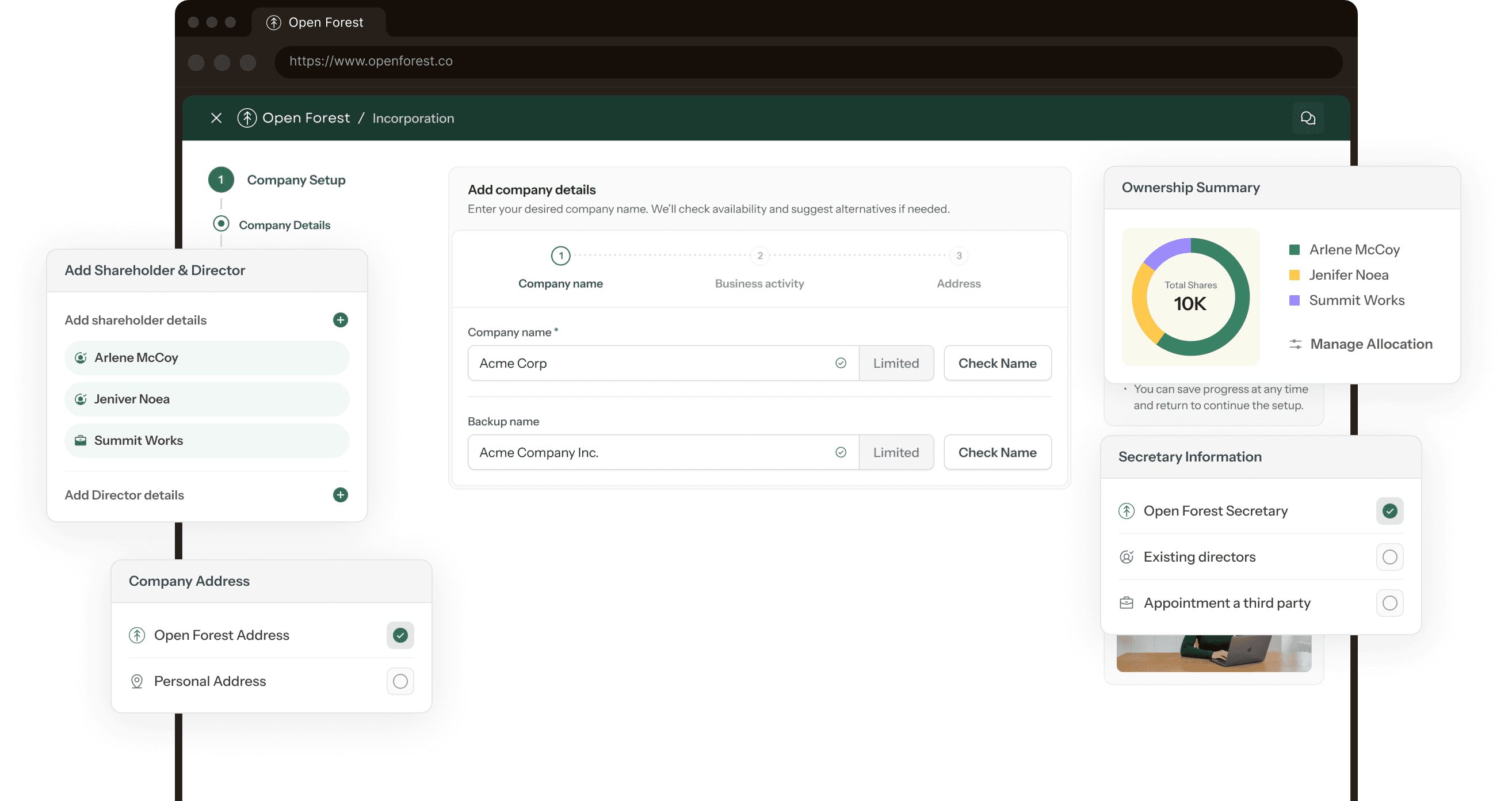
Task: Click the Total Shares donut chart
Action: pyautogui.click(x=1190, y=296)
